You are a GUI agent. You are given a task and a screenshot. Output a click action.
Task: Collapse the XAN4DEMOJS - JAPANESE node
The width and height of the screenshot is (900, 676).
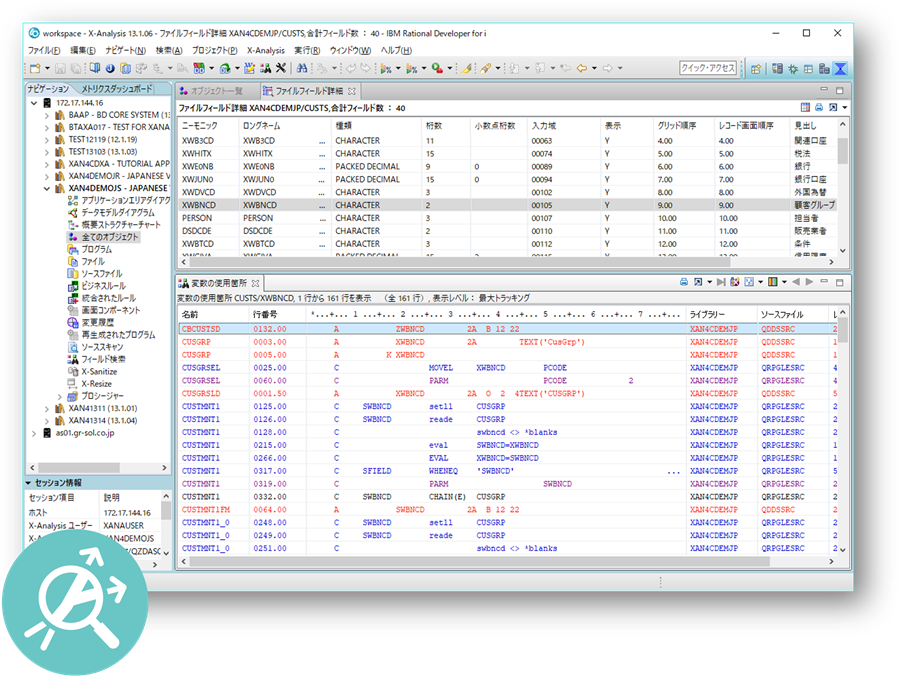[x=46, y=188]
